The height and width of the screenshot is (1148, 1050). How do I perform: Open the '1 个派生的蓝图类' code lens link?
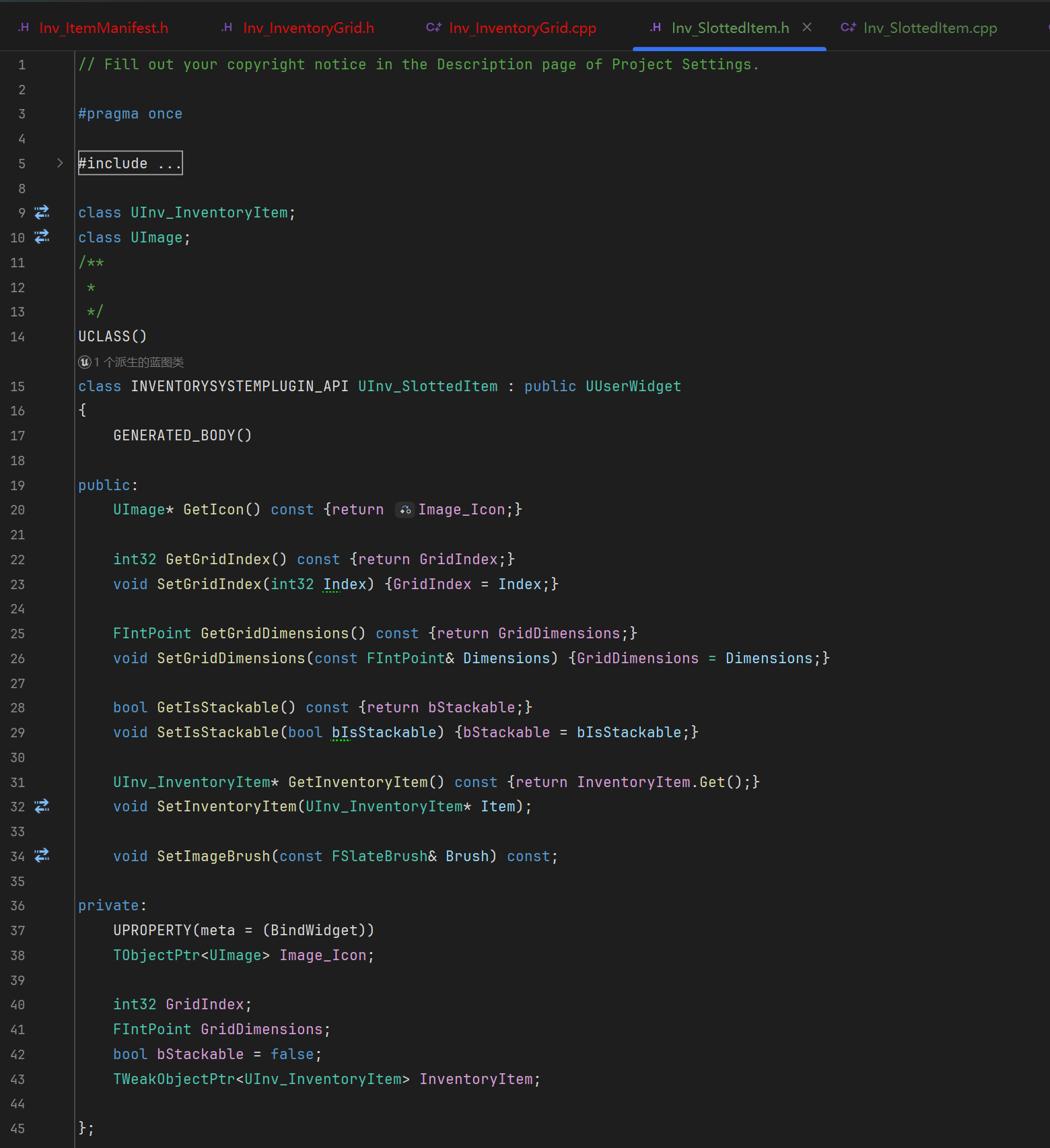[x=139, y=362]
